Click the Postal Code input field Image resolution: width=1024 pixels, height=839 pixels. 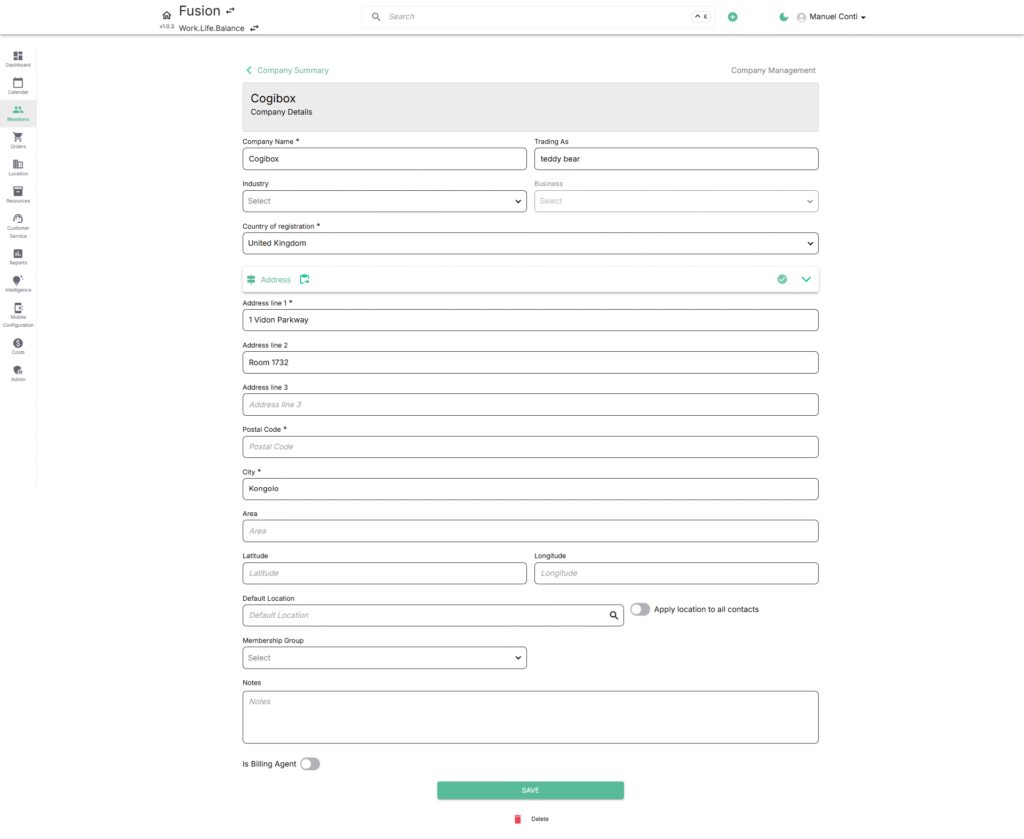point(530,447)
